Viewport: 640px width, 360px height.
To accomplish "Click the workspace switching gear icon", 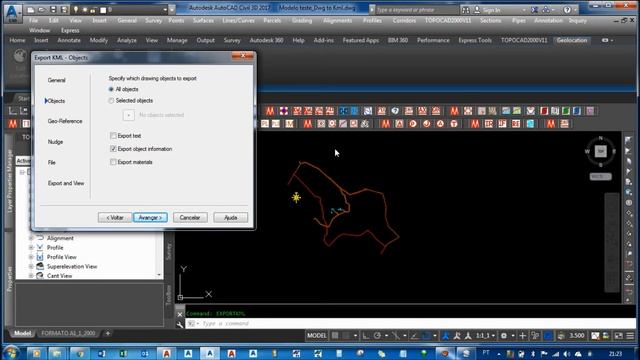I will [x=504, y=336].
